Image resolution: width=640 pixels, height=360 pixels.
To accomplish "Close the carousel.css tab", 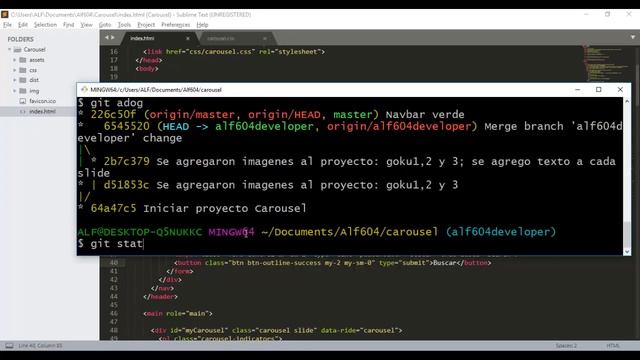I will (265, 38).
